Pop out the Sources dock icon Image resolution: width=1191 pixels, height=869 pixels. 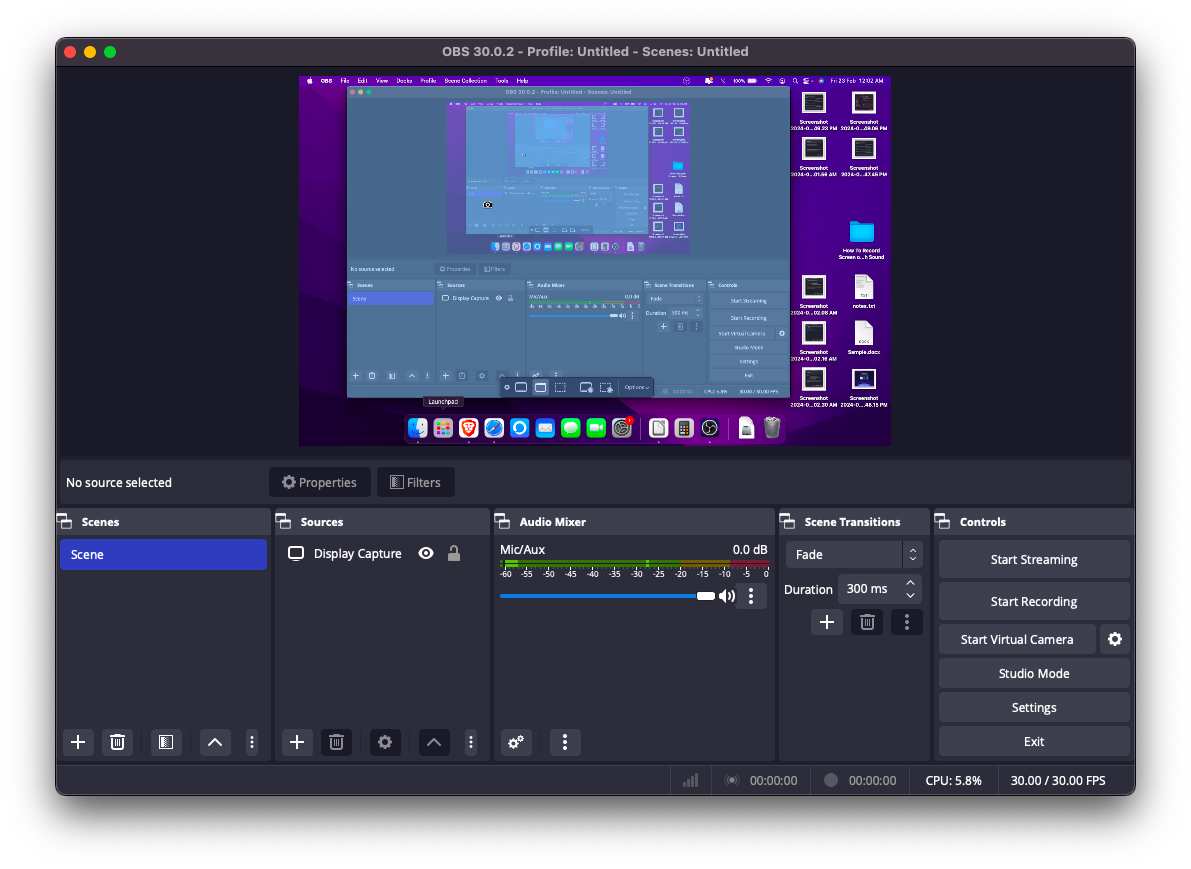[x=284, y=522]
